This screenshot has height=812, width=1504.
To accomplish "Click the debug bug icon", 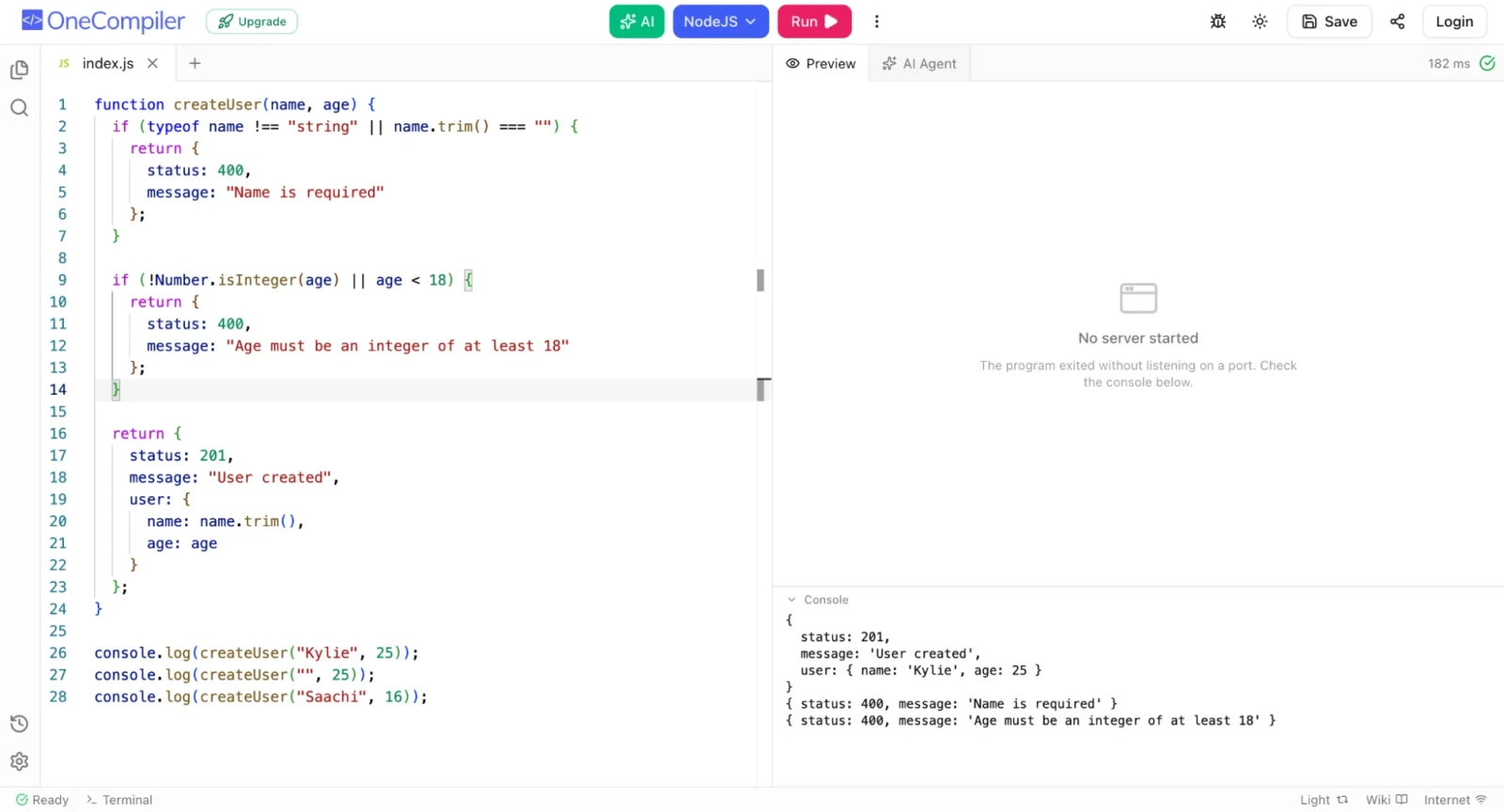I will click(1218, 22).
